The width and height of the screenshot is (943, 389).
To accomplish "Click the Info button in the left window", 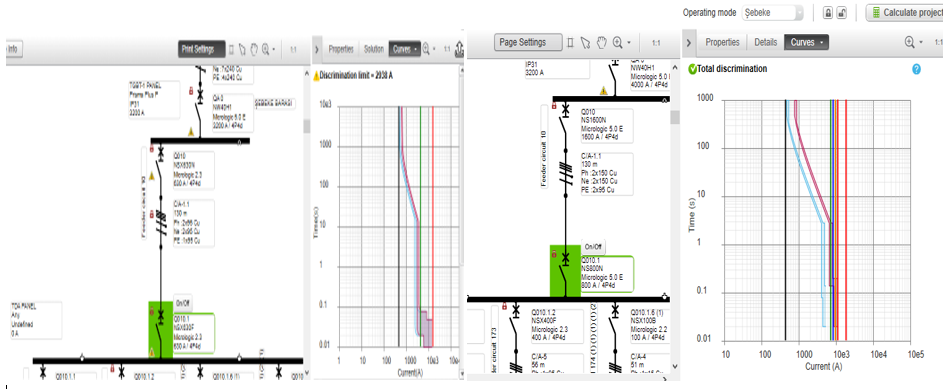I will coord(14,49).
